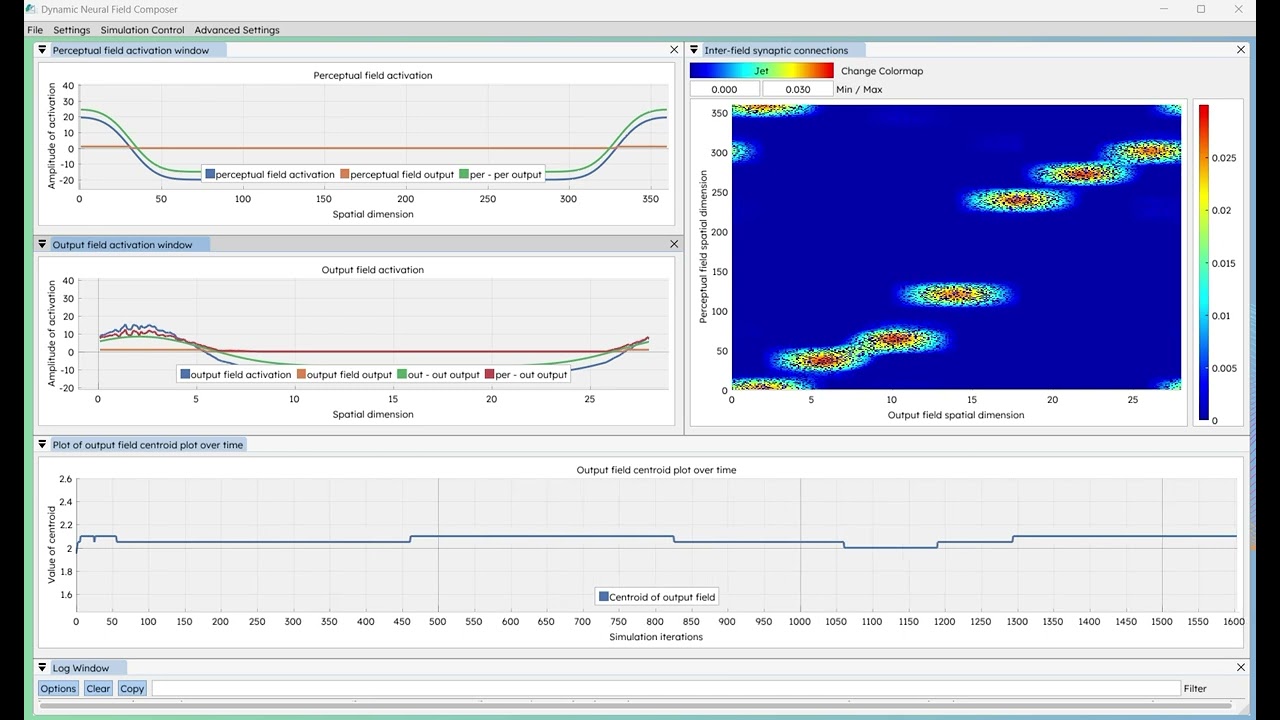The height and width of the screenshot is (720, 1280).
Task: Click the centroid plot panel title tab
Action: pos(148,444)
